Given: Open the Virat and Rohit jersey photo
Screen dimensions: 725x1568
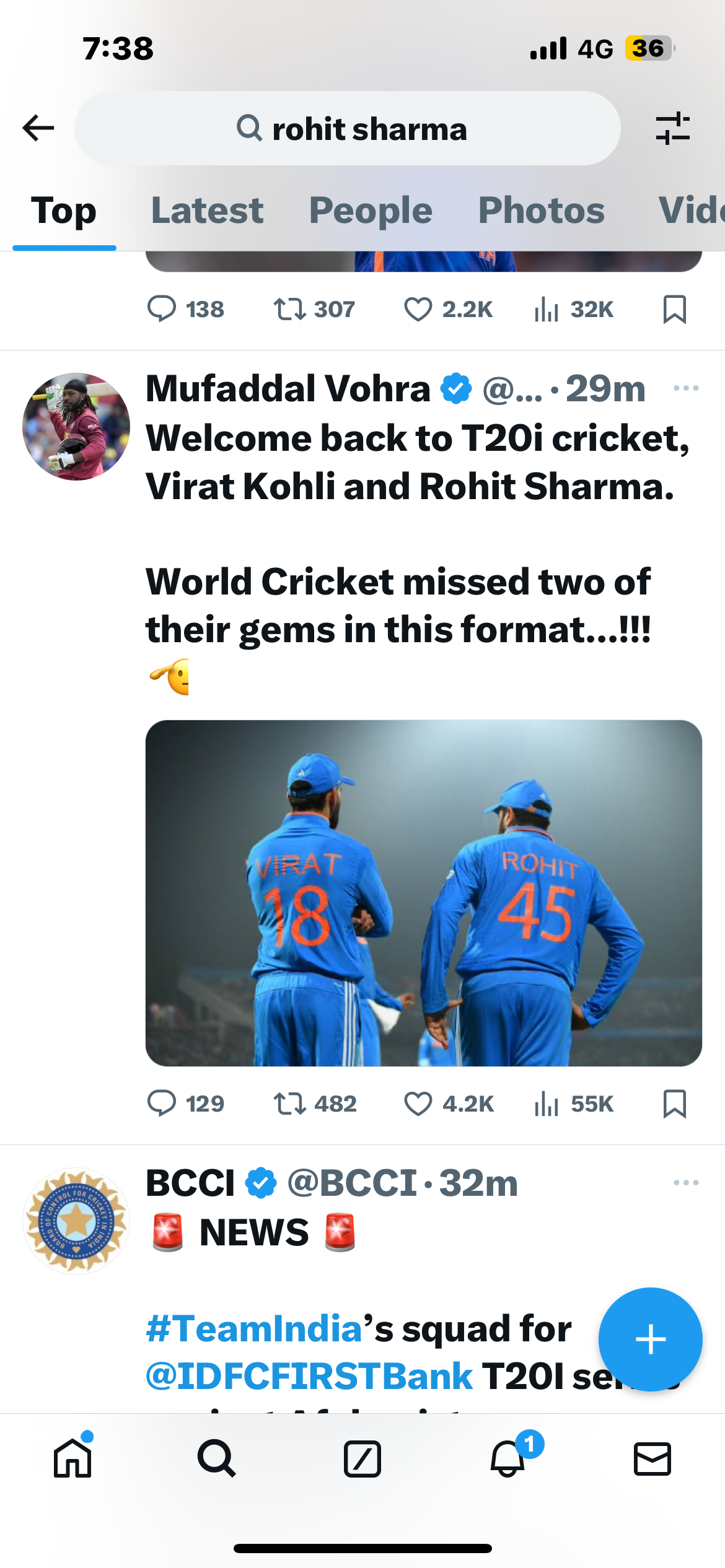Looking at the screenshot, I should (424, 893).
